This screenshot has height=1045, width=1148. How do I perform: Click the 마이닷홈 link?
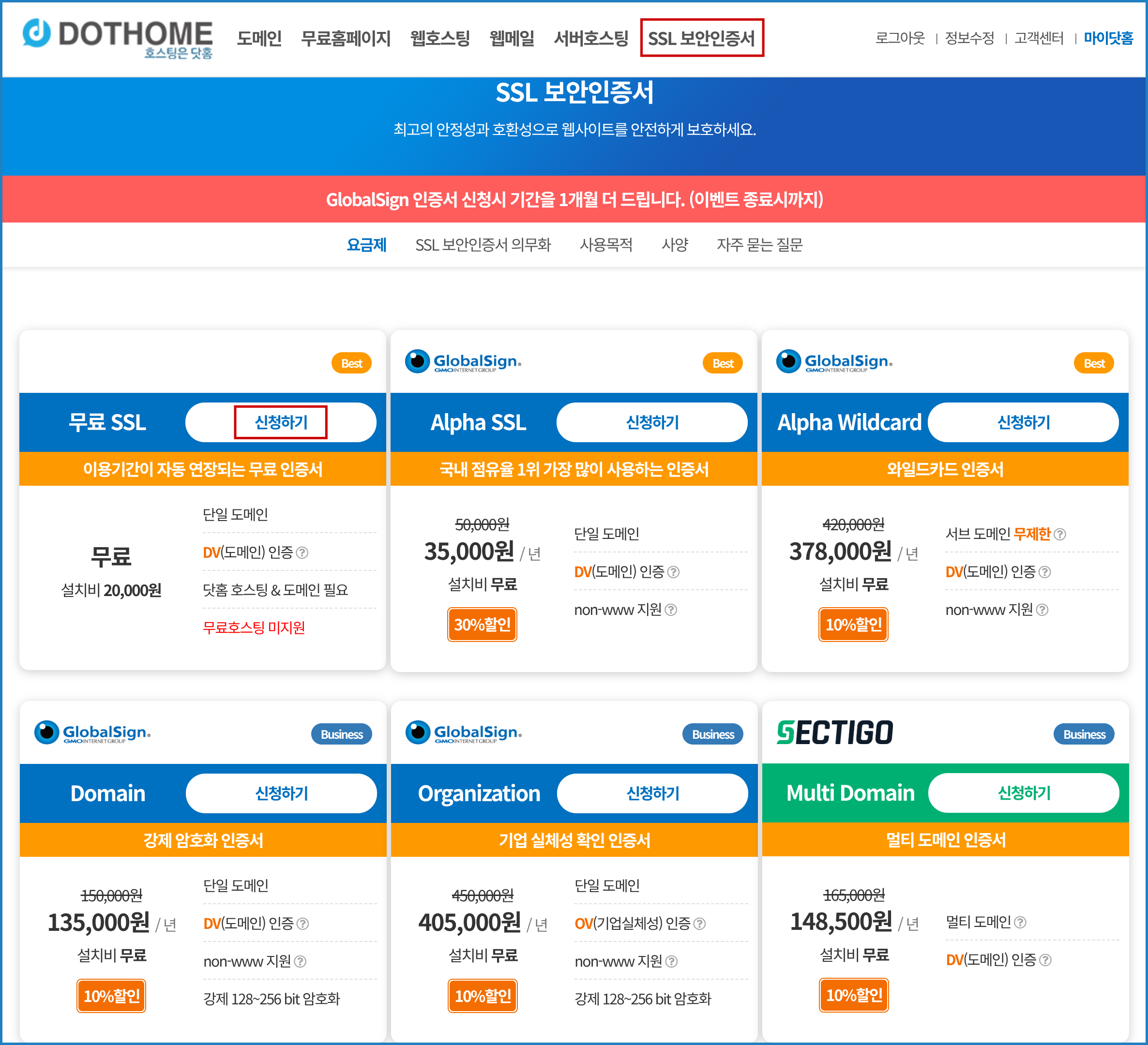click(1107, 38)
